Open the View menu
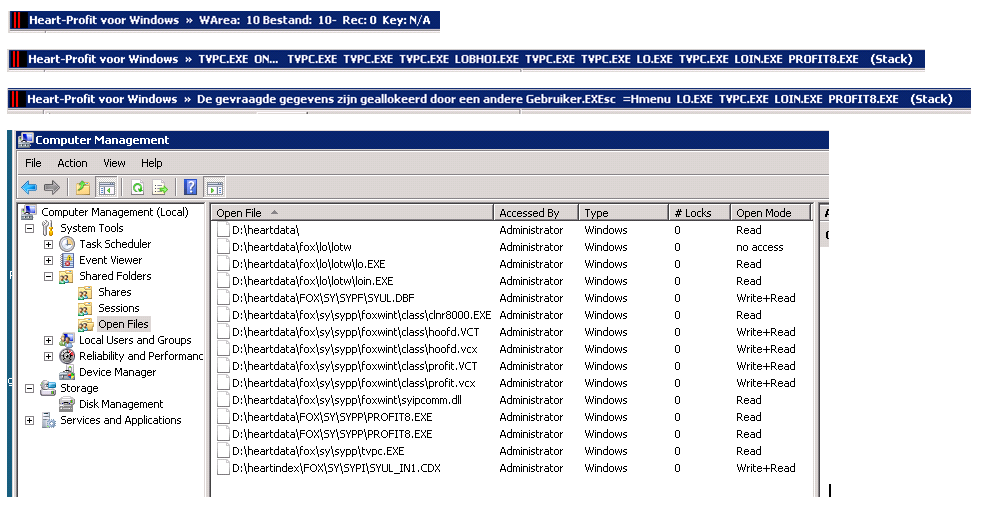 pyautogui.click(x=114, y=163)
